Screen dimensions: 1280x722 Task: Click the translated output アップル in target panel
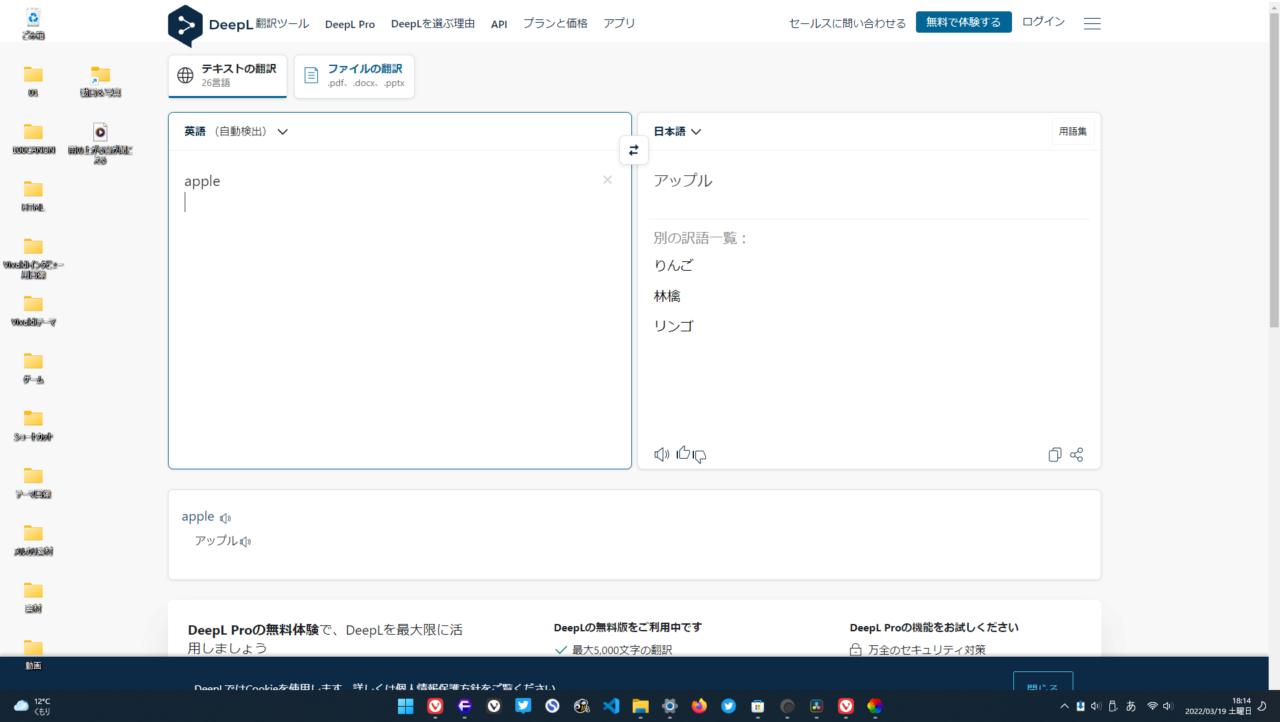pos(683,181)
